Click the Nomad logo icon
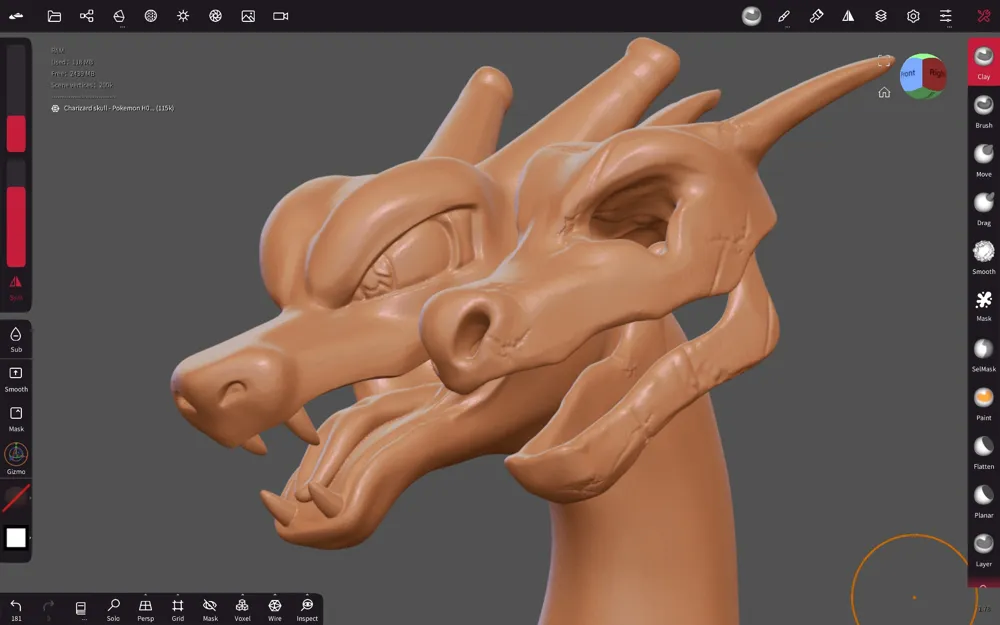1000x625 pixels. point(16,16)
